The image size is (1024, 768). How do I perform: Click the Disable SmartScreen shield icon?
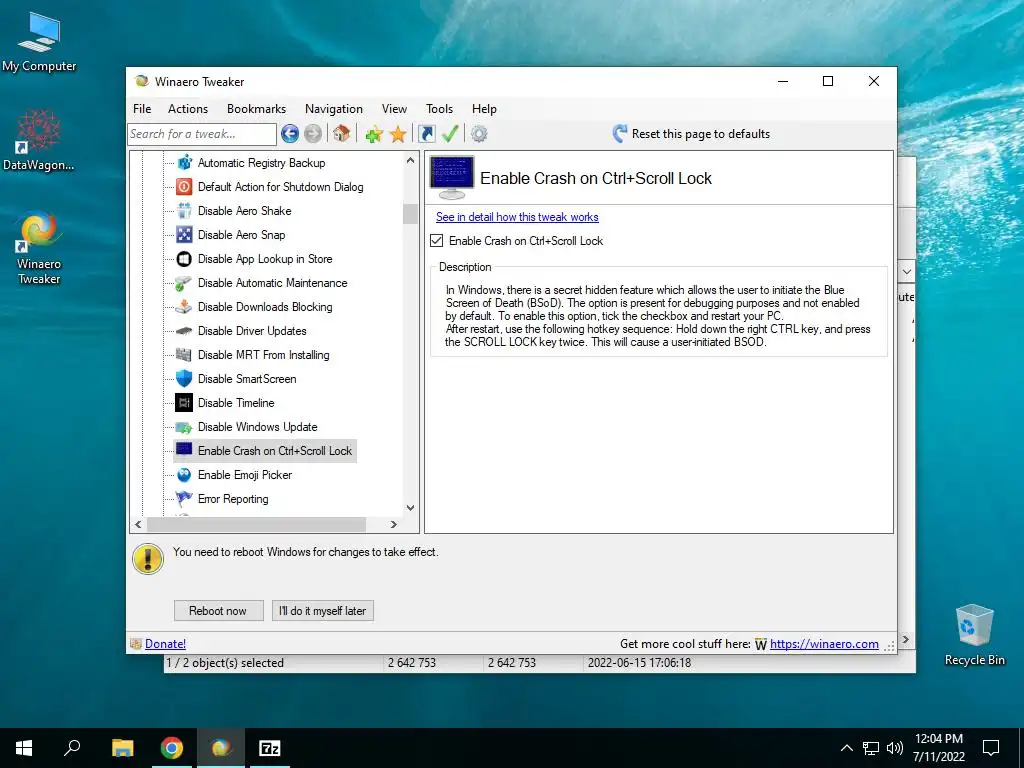click(x=184, y=379)
